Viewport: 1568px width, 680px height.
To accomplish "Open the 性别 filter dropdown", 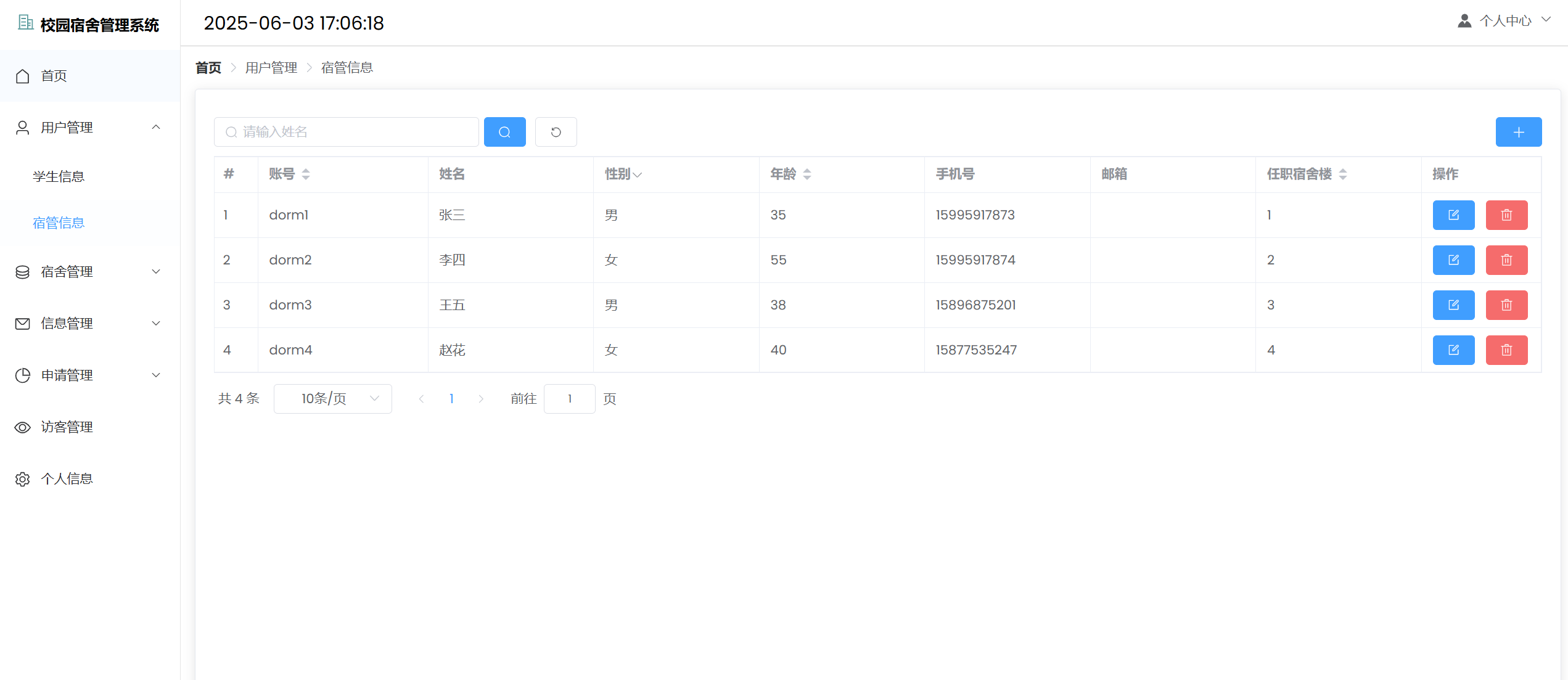I will tap(638, 175).
